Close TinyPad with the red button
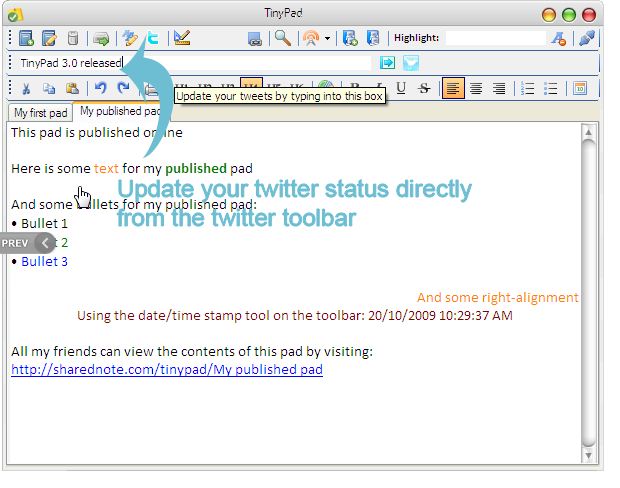The image size is (620, 488). tap(589, 15)
